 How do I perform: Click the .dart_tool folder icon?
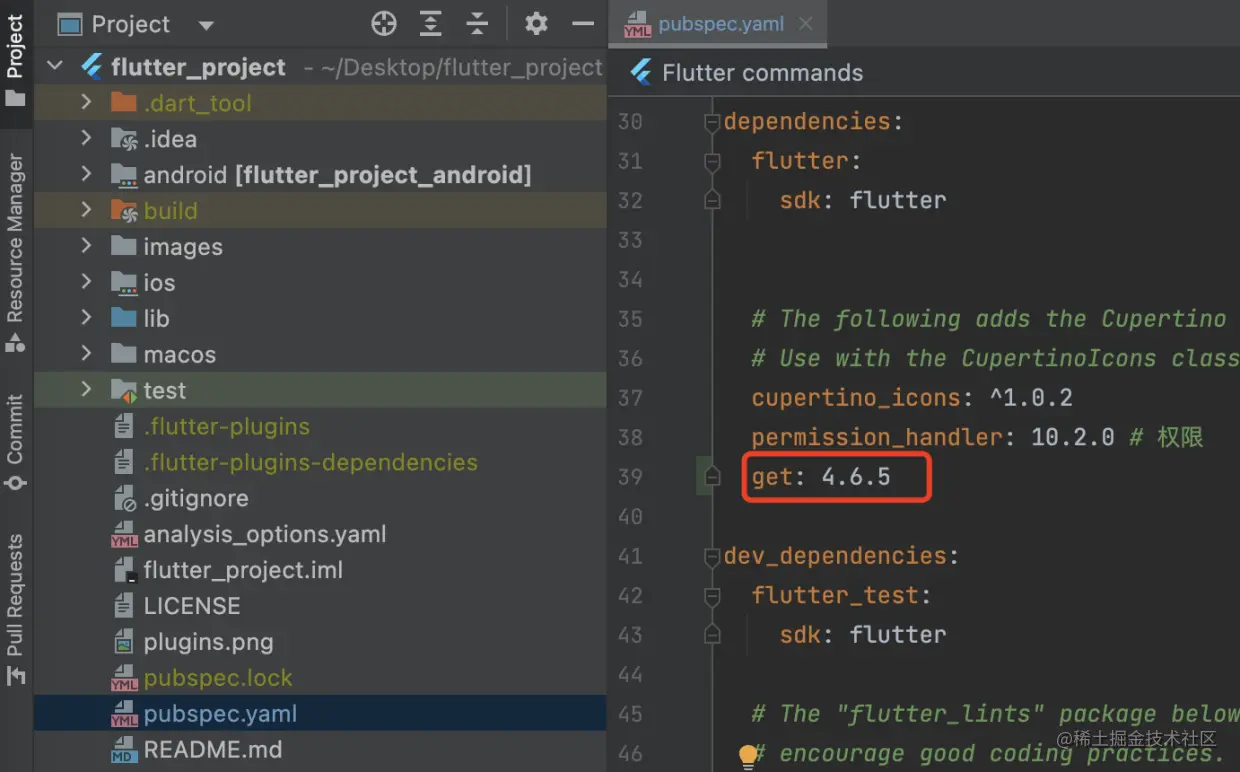click(x=124, y=102)
